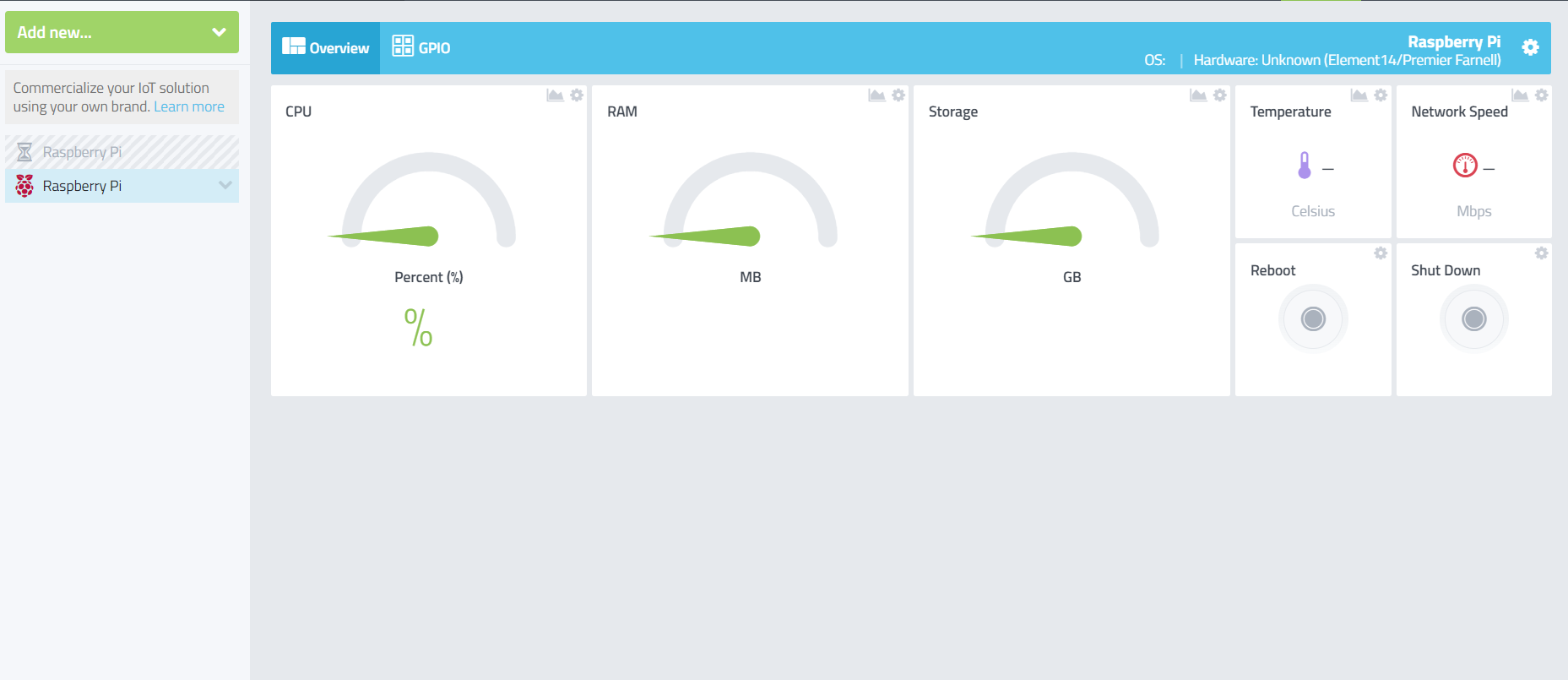Show the RAM widget history chart
The image size is (1568, 680).
876,95
